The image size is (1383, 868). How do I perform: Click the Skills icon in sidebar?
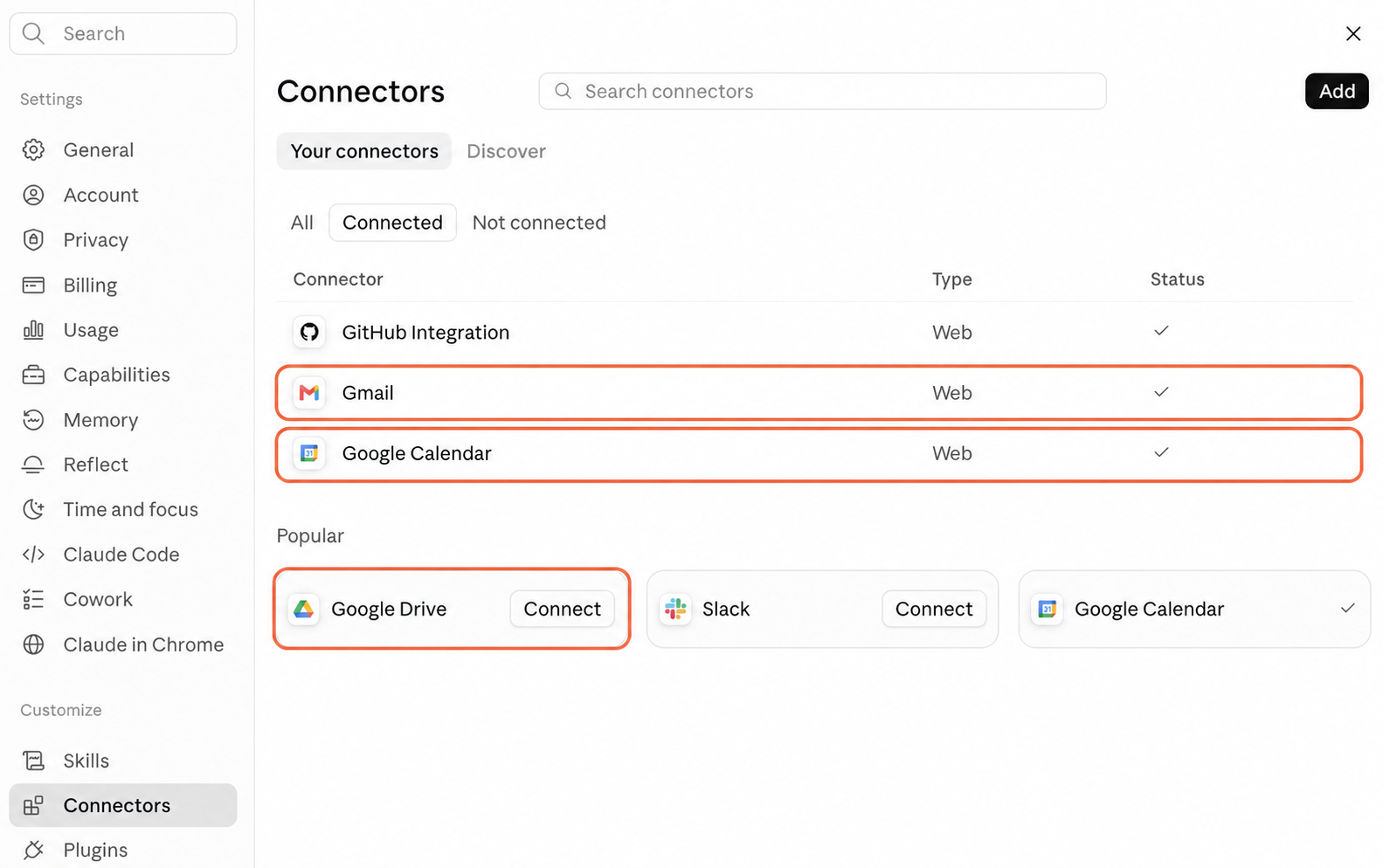[x=33, y=761]
